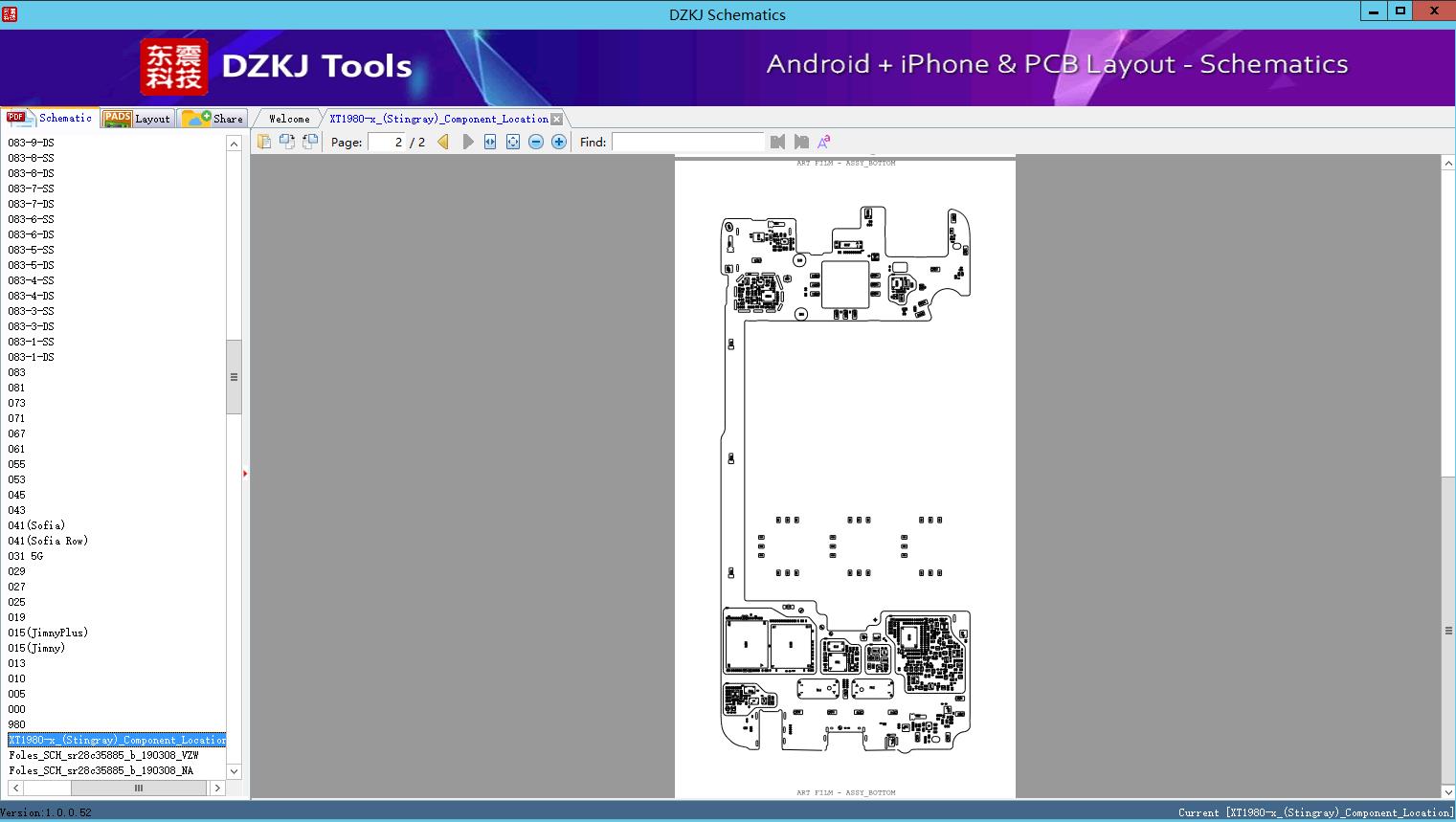
Task: Close the XT1980-x Component_Location tab
Action: click(x=557, y=119)
